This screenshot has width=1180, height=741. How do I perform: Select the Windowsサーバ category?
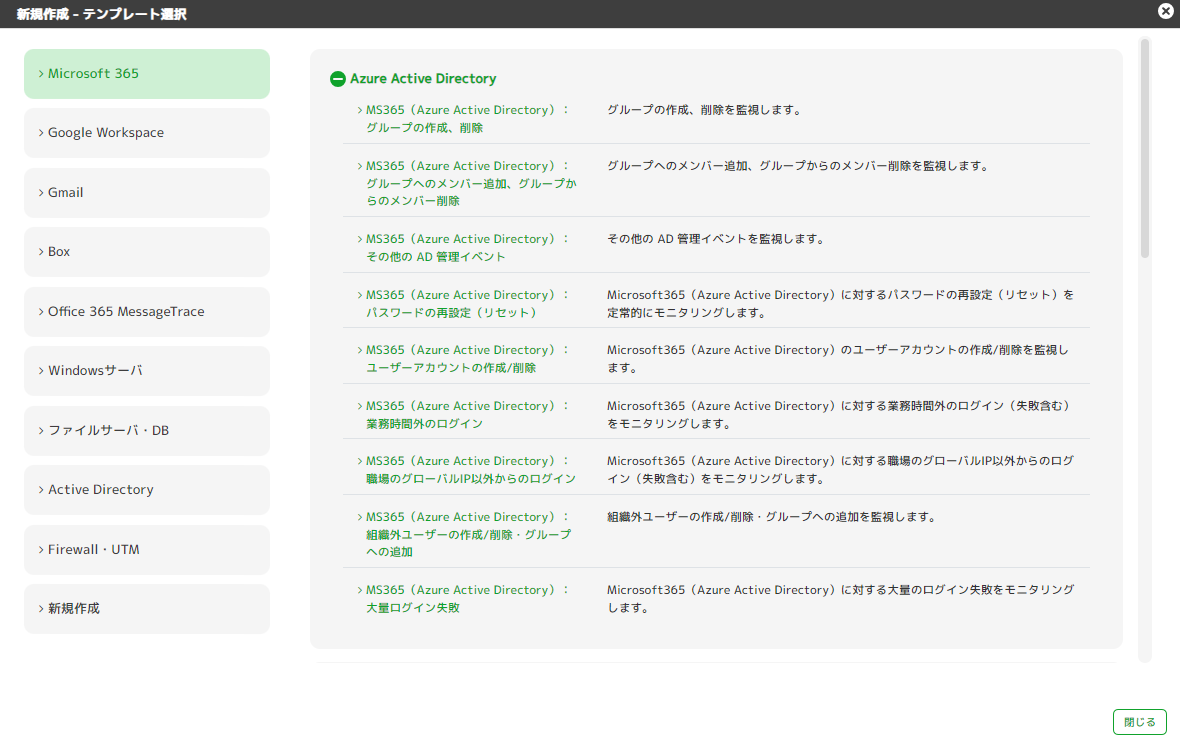pyautogui.click(x=147, y=371)
